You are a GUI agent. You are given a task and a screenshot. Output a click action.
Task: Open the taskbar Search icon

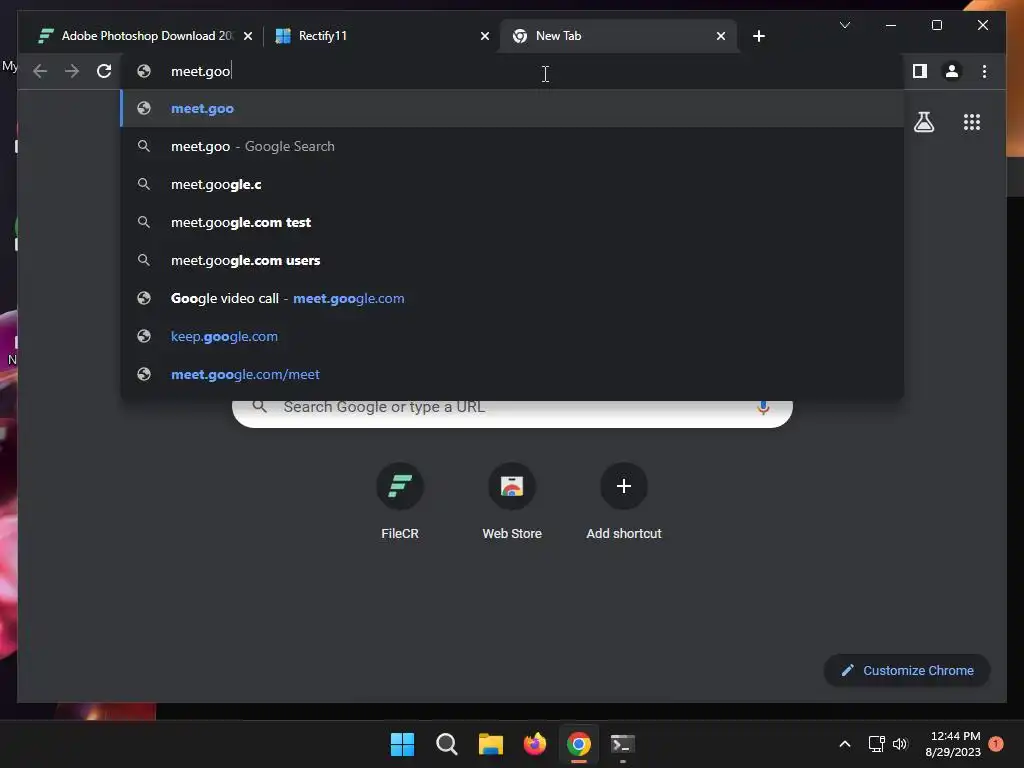[x=447, y=744]
